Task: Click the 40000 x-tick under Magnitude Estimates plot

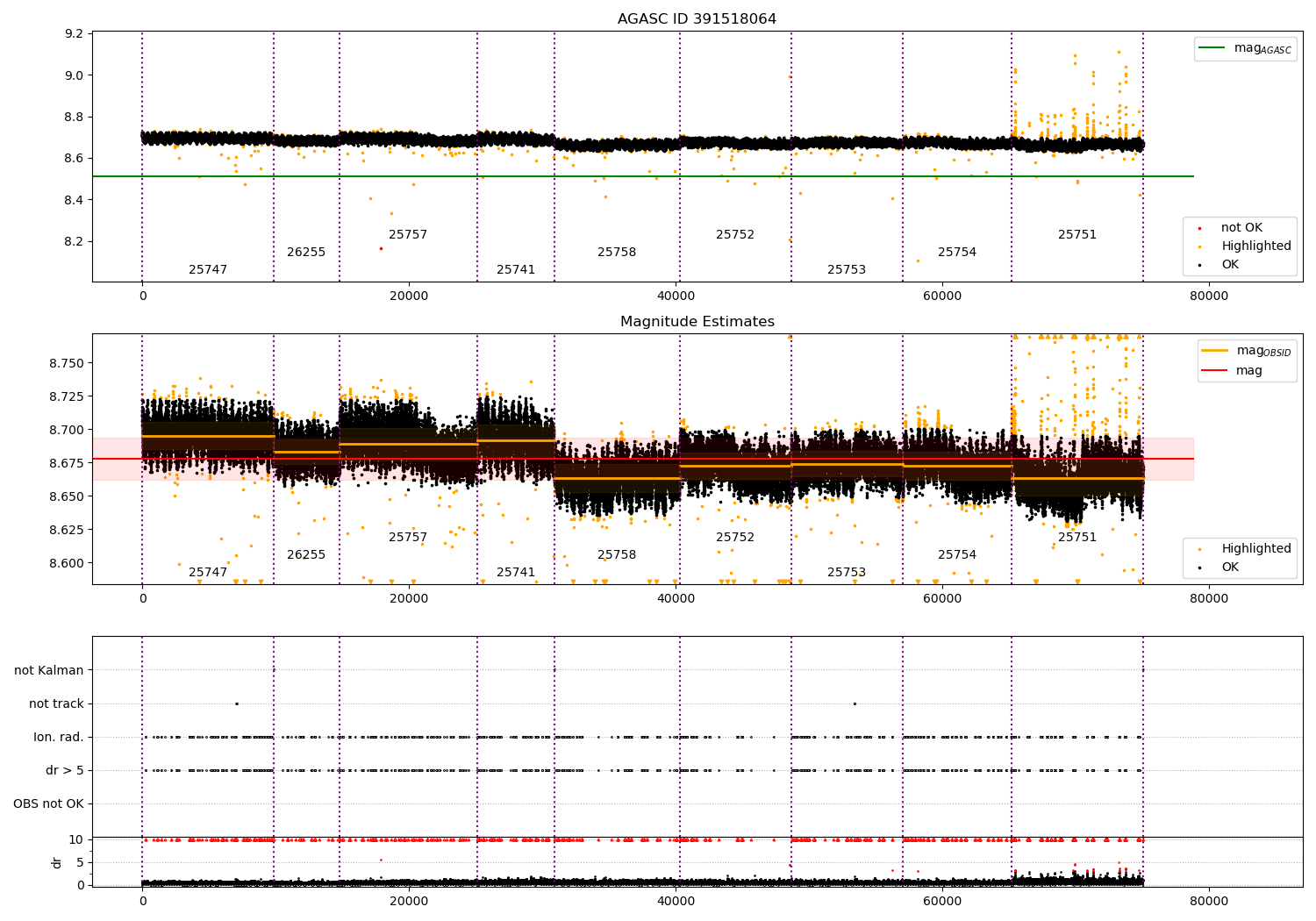Action: (676, 598)
